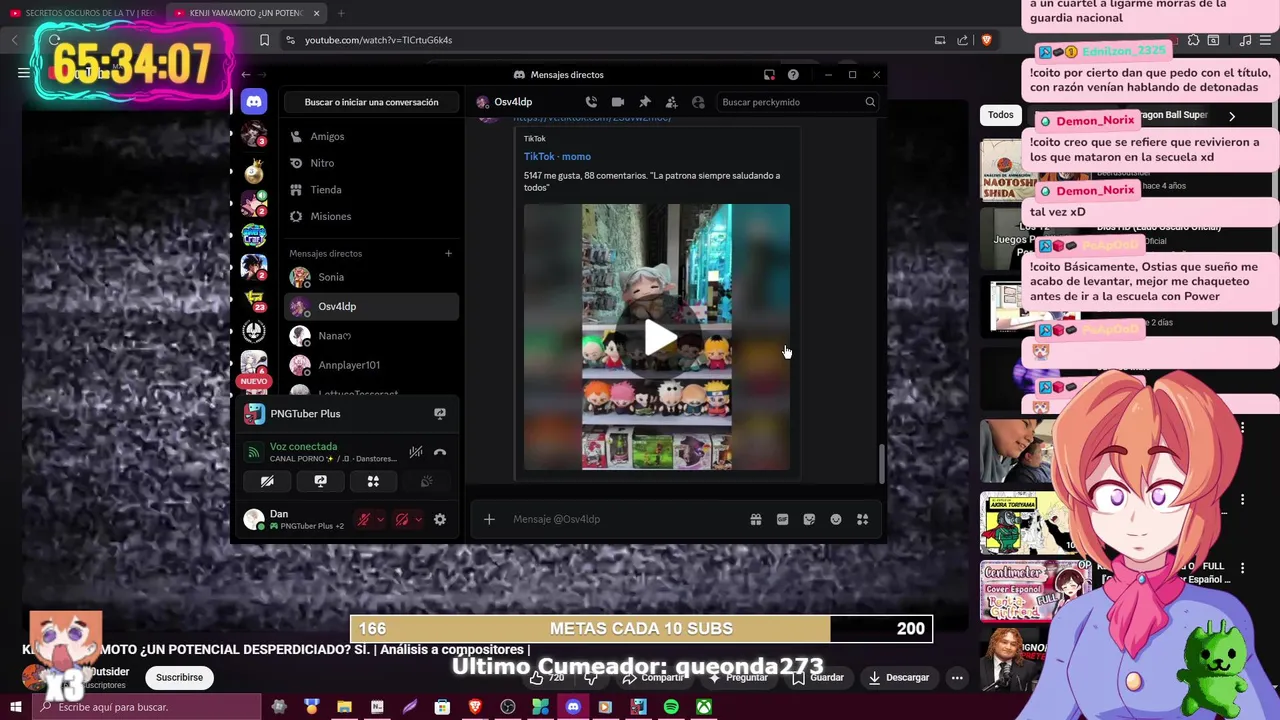This screenshot has height=720, width=1280.
Task: Show next filter chips arrow on YouTube
Action: 1232,116
